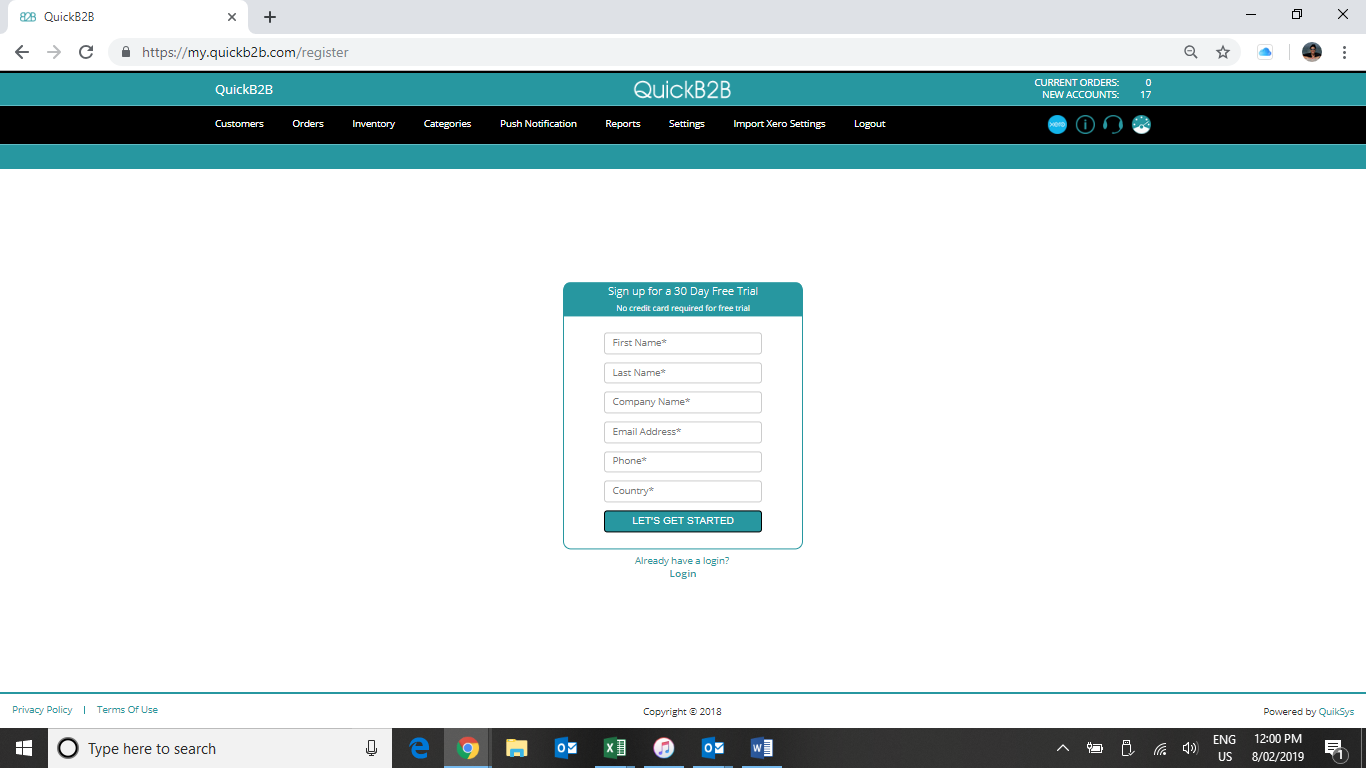Open the Chrome three-dot menu
The height and width of the screenshot is (768, 1366).
click(x=1344, y=52)
